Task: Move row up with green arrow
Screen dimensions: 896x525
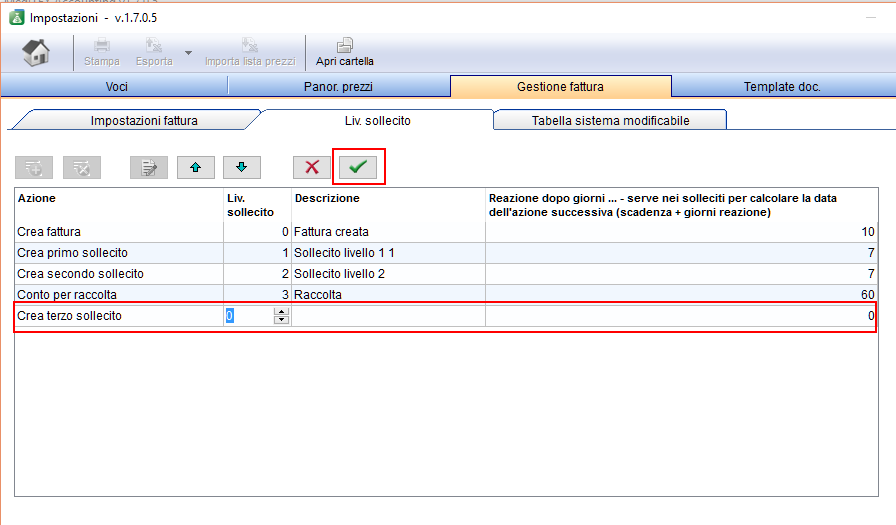Action: point(195,167)
